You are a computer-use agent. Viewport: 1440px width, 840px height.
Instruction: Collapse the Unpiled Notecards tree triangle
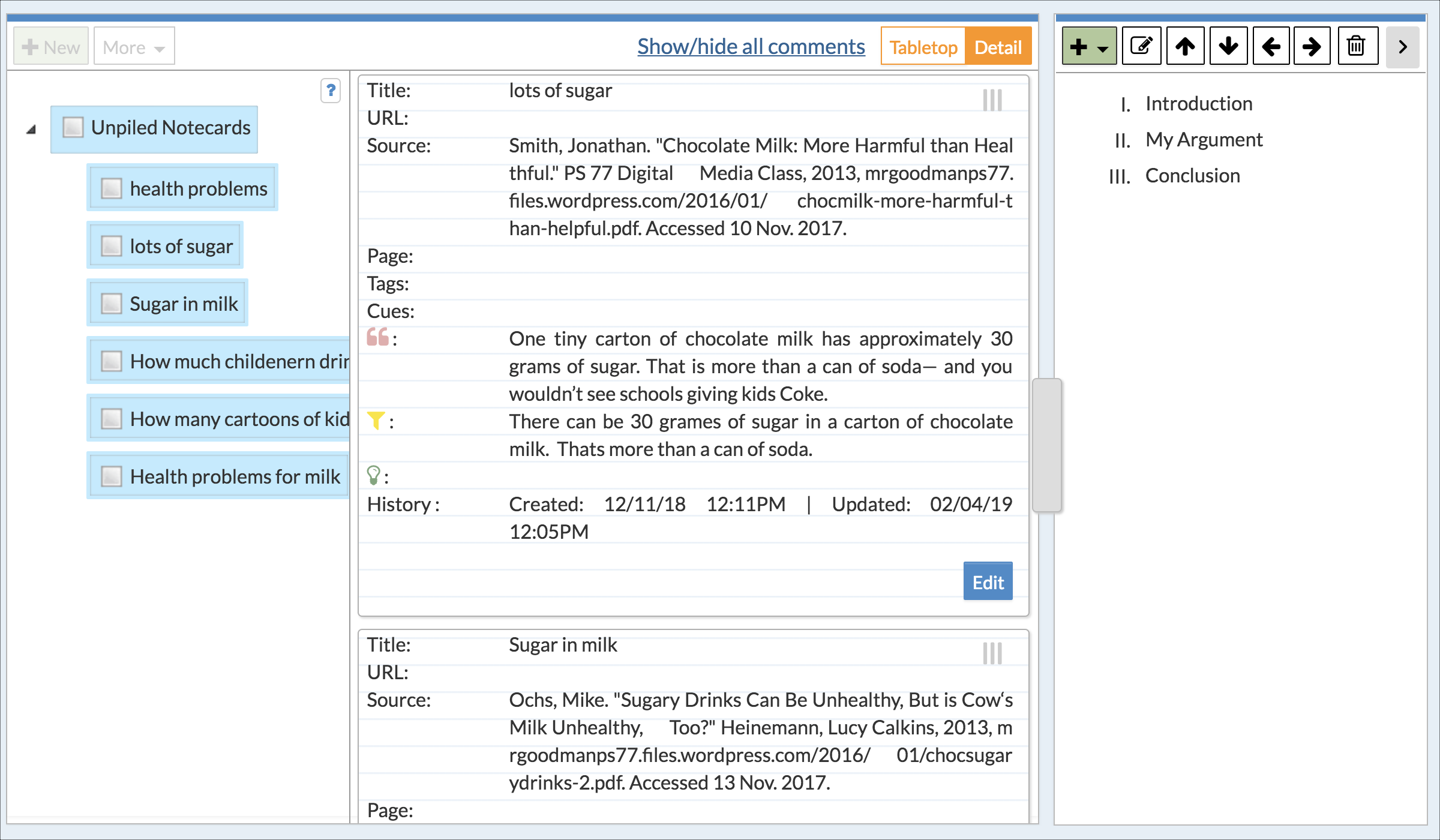tap(31, 129)
